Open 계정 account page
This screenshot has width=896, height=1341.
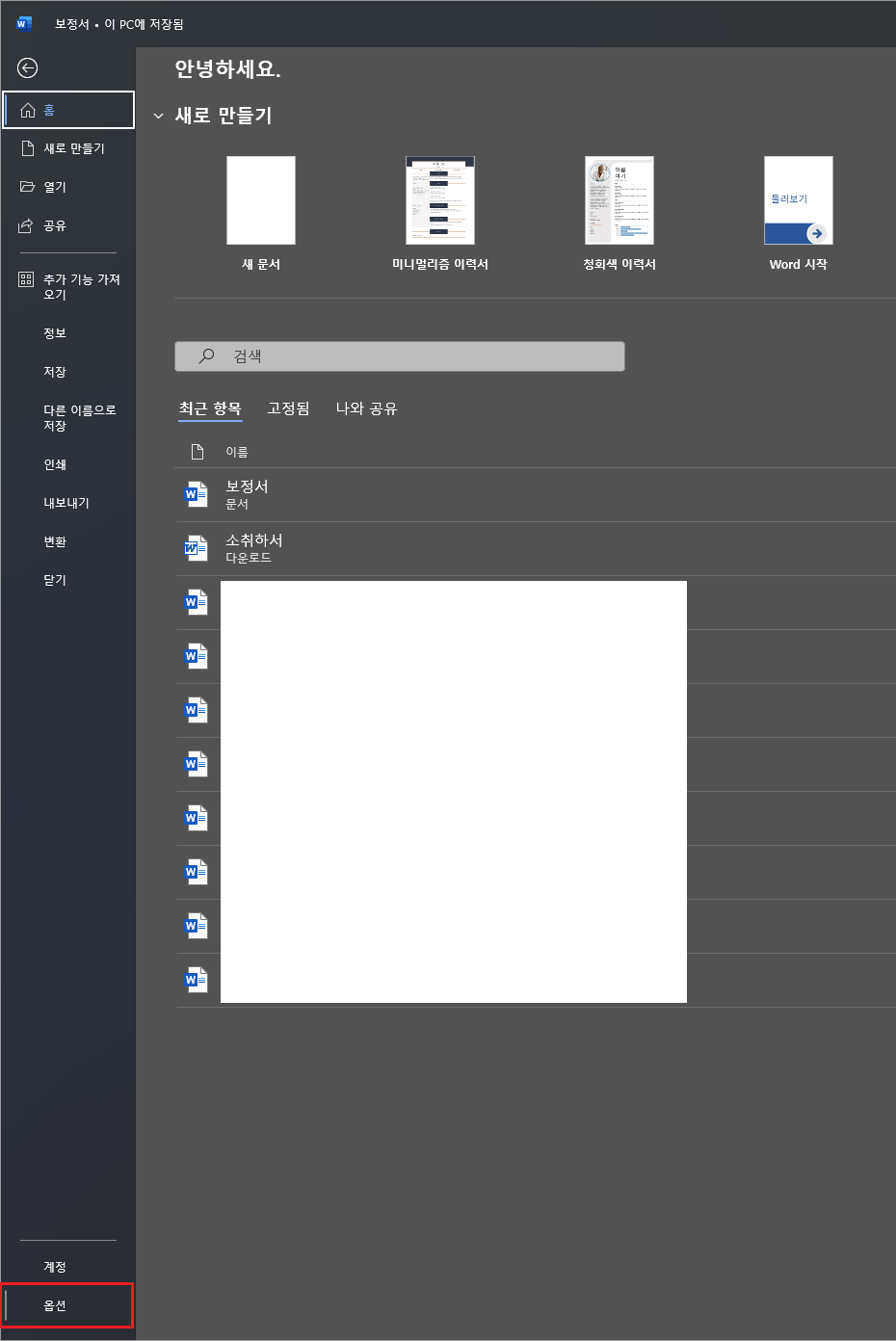[x=55, y=1267]
